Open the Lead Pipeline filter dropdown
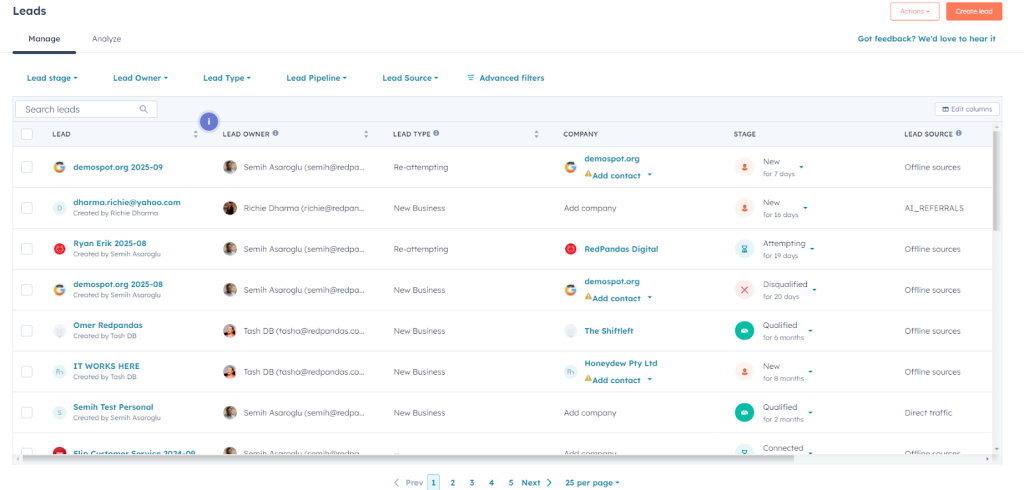This screenshot has width=1024, height=490. [x=316, y=78]
